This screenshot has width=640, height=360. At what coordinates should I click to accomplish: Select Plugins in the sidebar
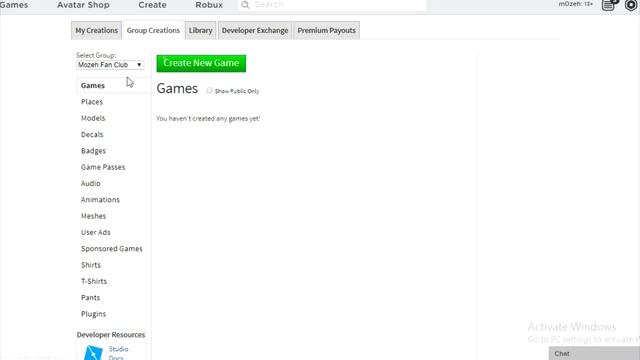click(93, 314)
